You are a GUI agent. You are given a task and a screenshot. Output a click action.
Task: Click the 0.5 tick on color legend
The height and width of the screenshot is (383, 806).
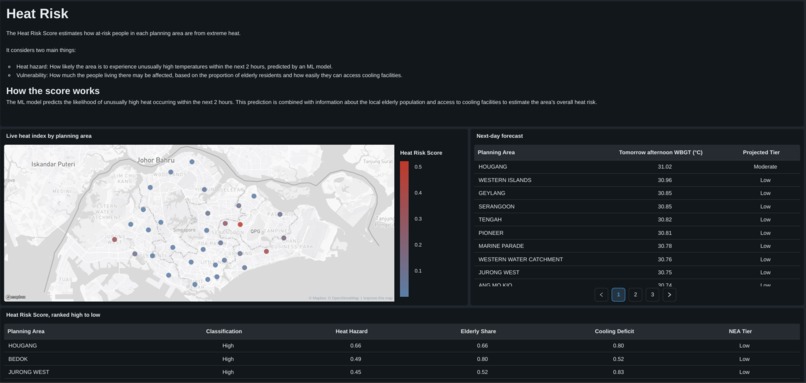pyautogui.click(x=418, y=167)
